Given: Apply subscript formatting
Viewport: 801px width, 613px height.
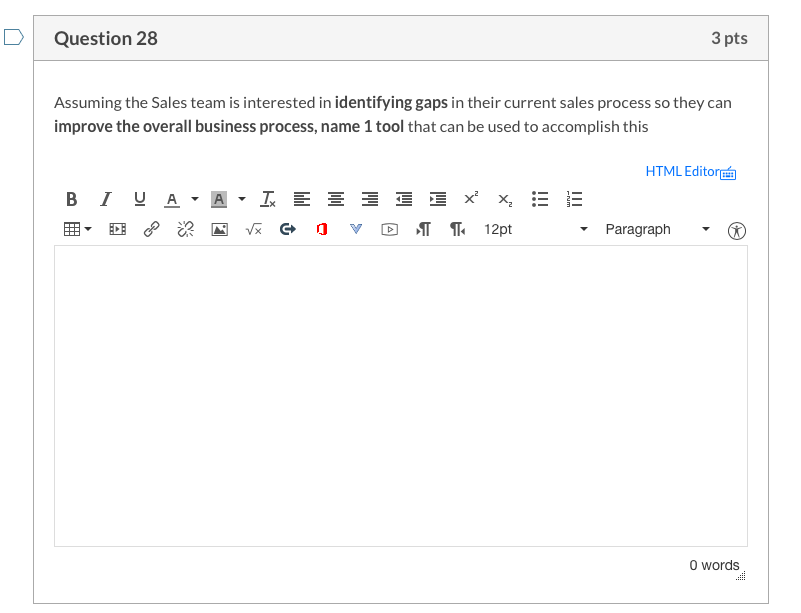Looking at the screenshot, I should click(x=505, y=200).
